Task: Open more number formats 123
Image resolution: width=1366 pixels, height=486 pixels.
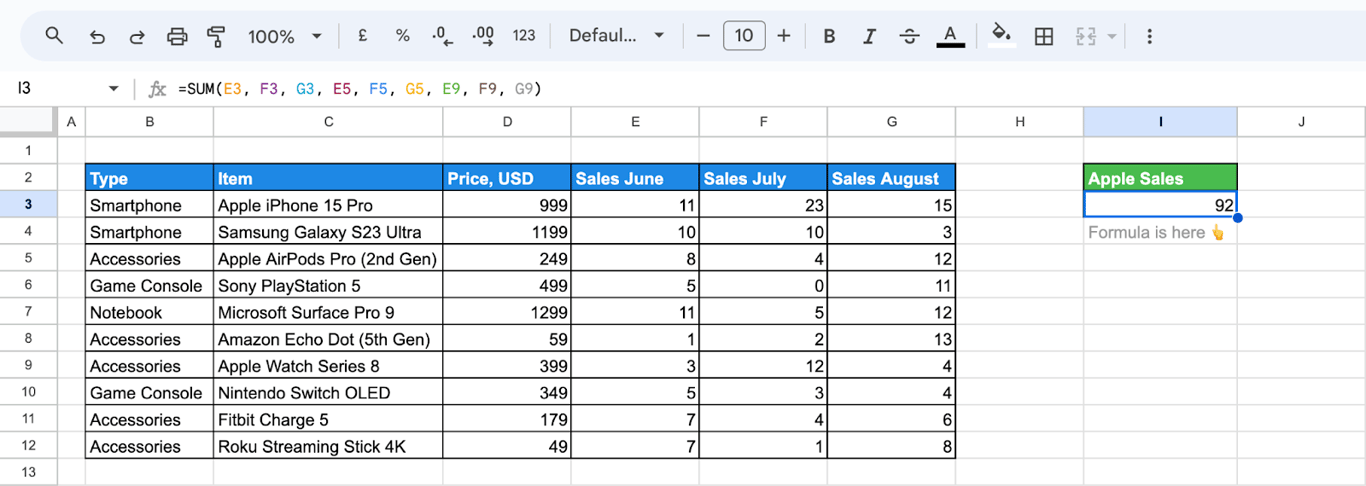Action: [x=524, y=36]
